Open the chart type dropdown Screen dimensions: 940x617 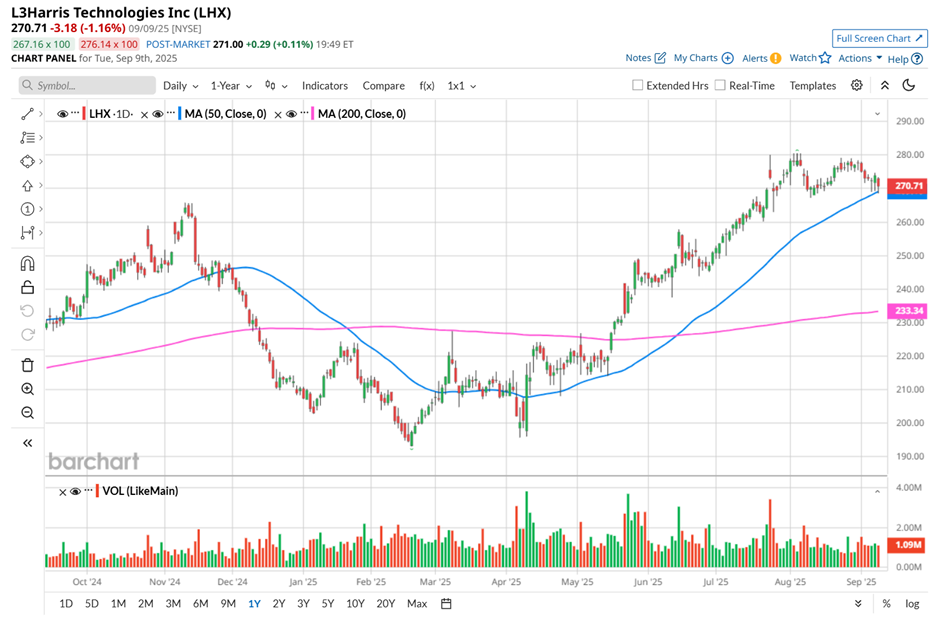coord(276,86)
